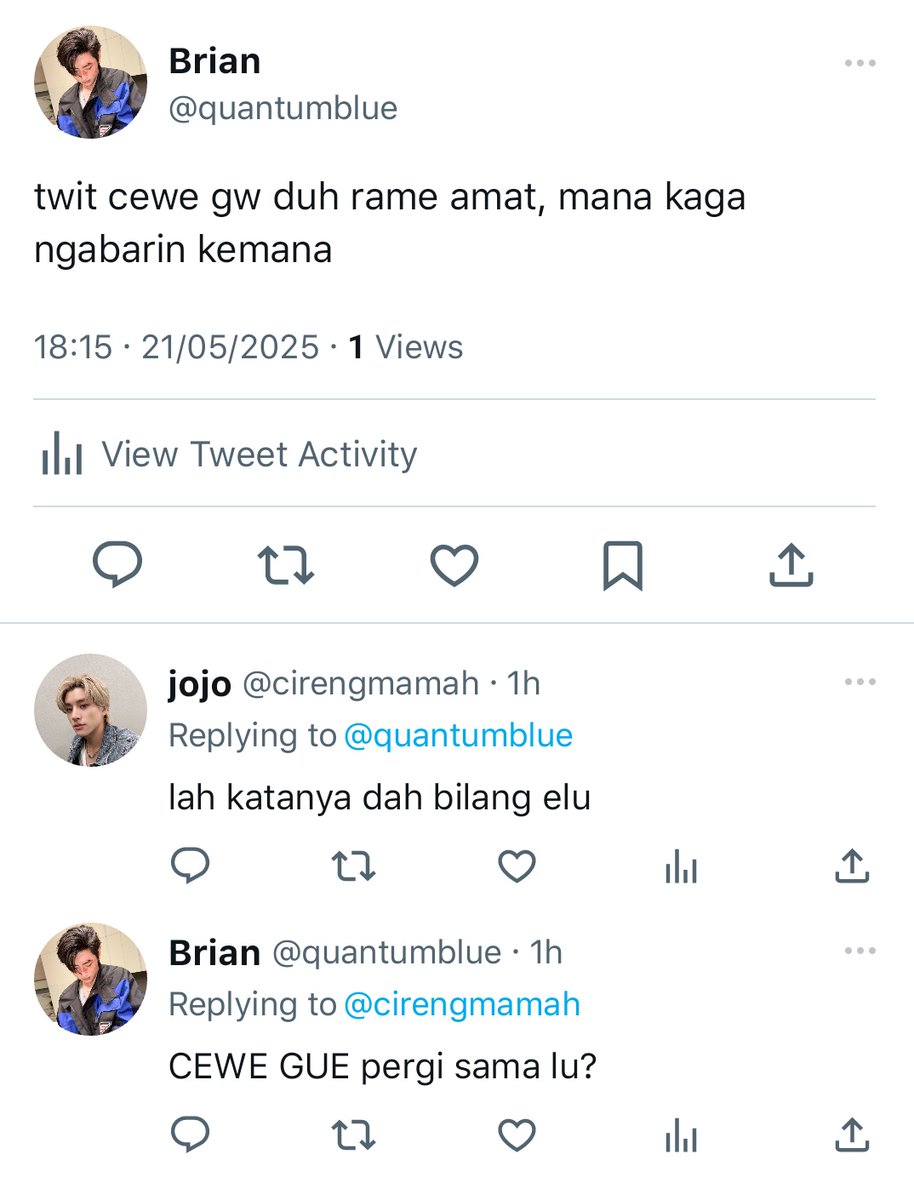Open the @cirengmamah mention link in Brian's reply
914x1200 pixels.
(462, 1004)
